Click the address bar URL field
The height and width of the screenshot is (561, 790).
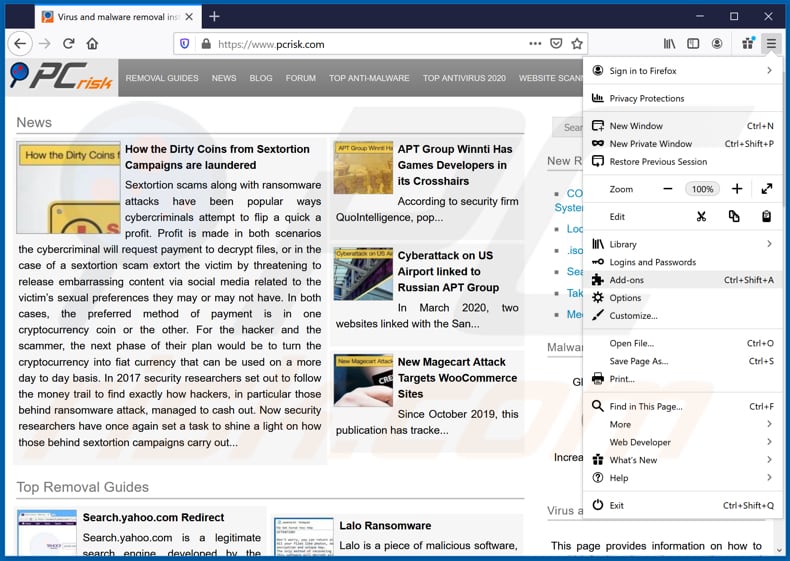370,44
